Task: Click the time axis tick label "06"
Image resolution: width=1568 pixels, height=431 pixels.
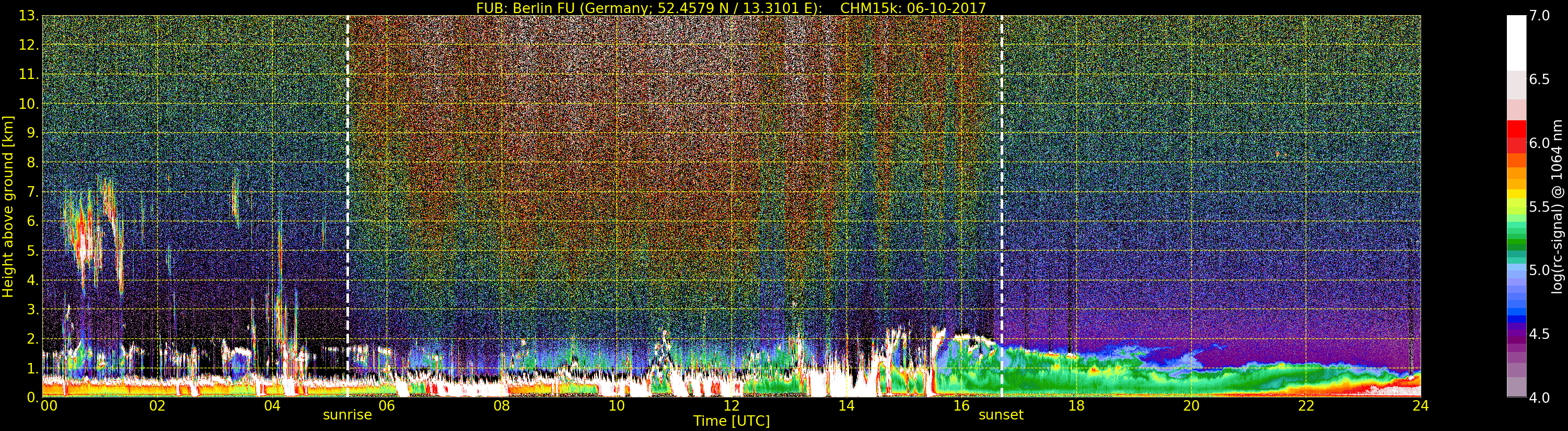Action: [x=387, y=406]
